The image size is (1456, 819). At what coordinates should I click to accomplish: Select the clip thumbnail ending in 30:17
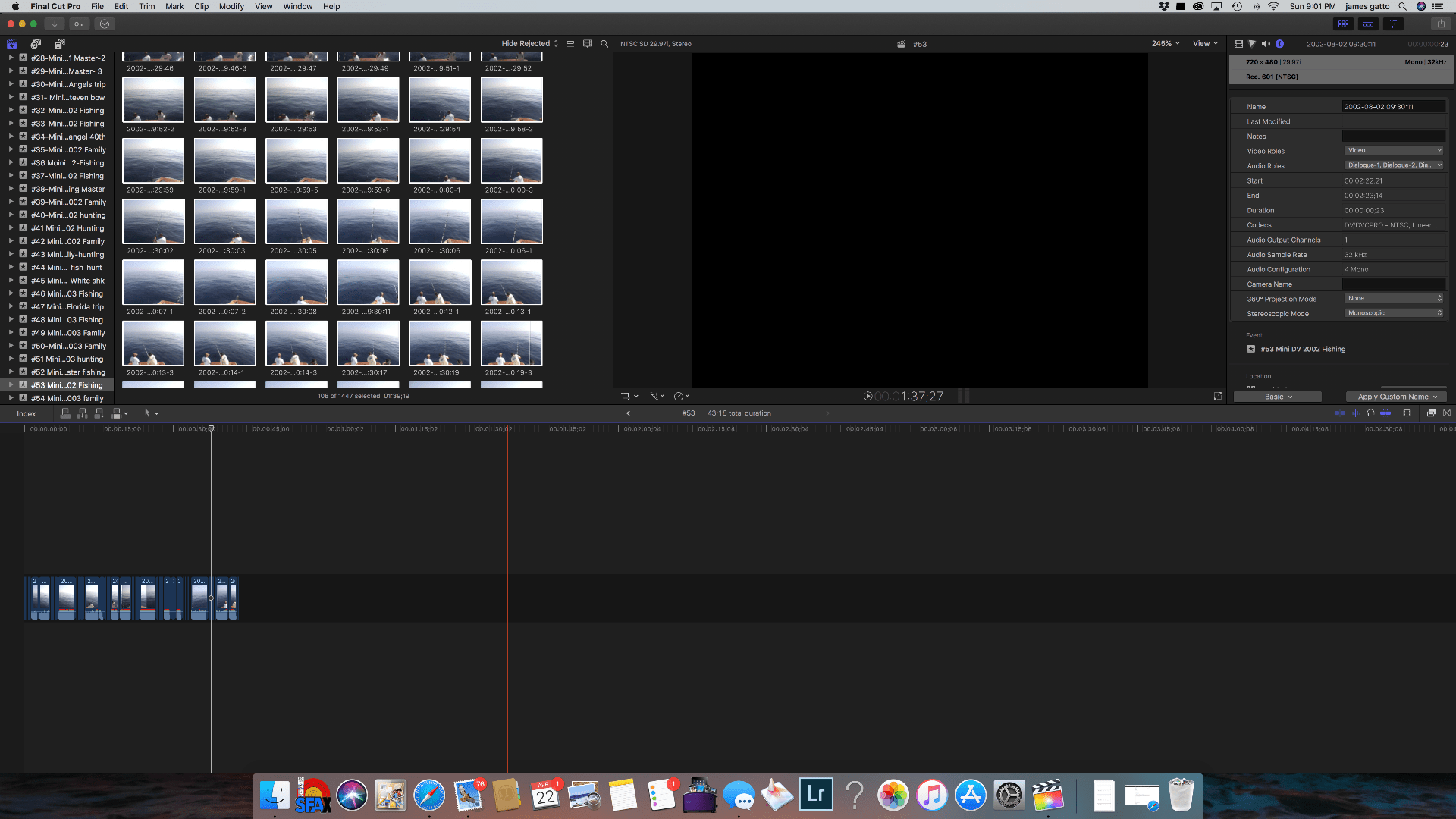[x=369, y=343]
